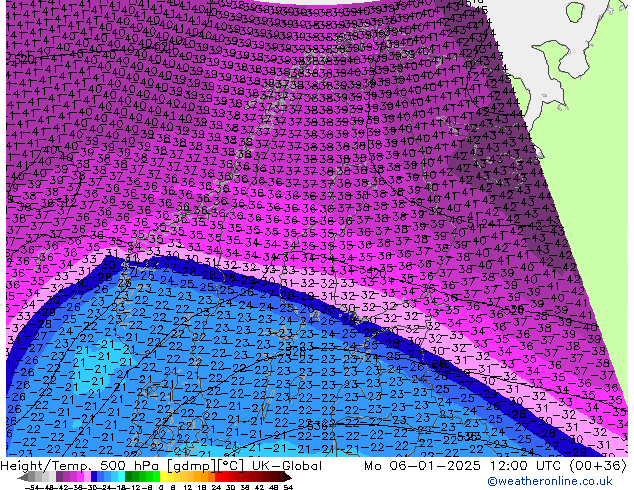Pick the dark purple legend swatch
This screenshot has height=490, width=634.
tap(59, 477)
